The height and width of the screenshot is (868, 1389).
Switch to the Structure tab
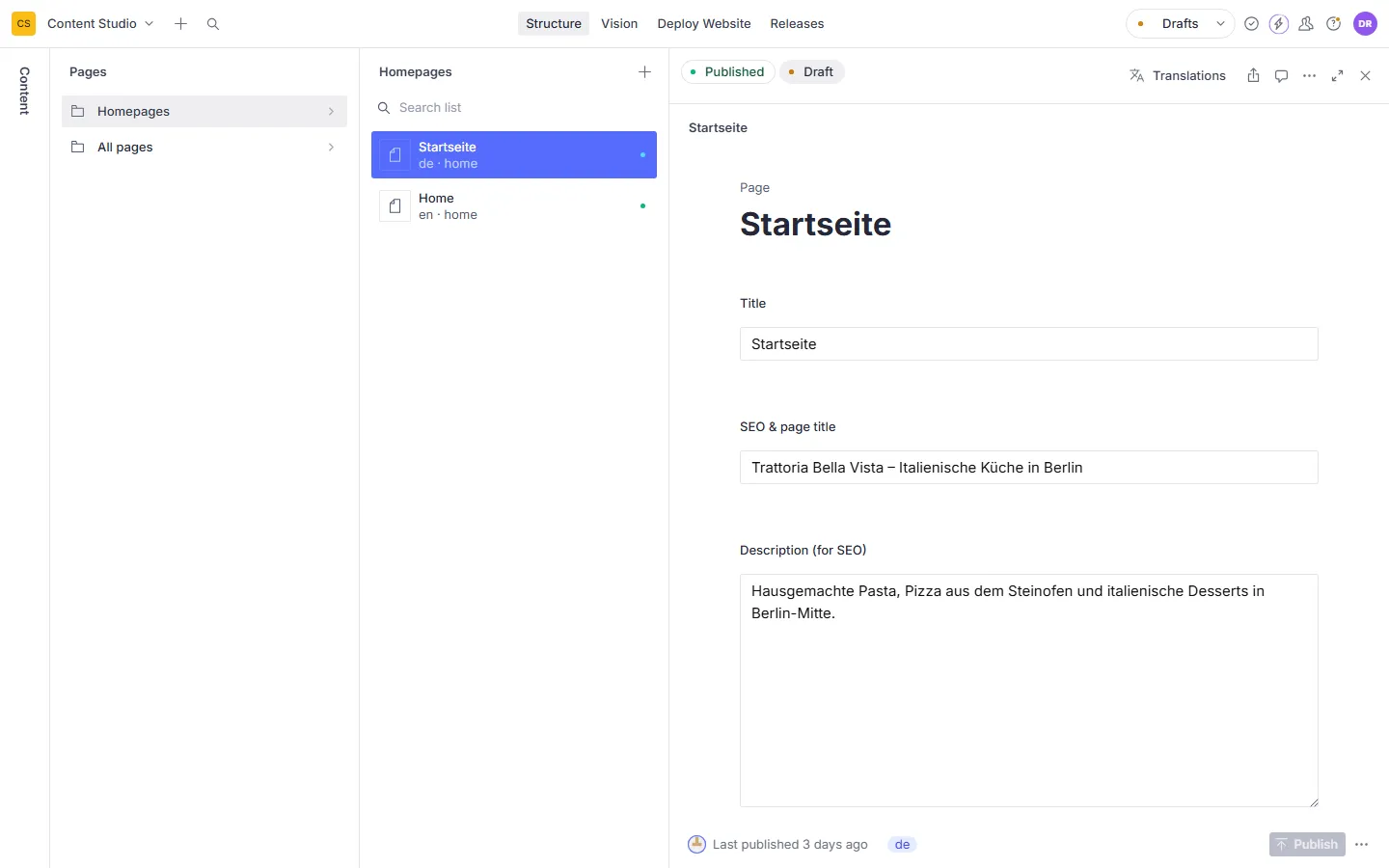[x=554, y=23]
